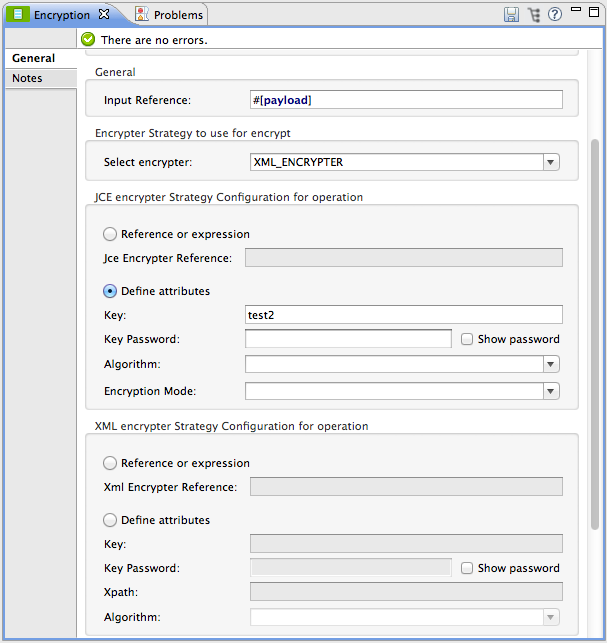This screenshot has width=607, height=643.
Task: Click the vertical scrollbar thumb
Action: [x=595, y=335]
